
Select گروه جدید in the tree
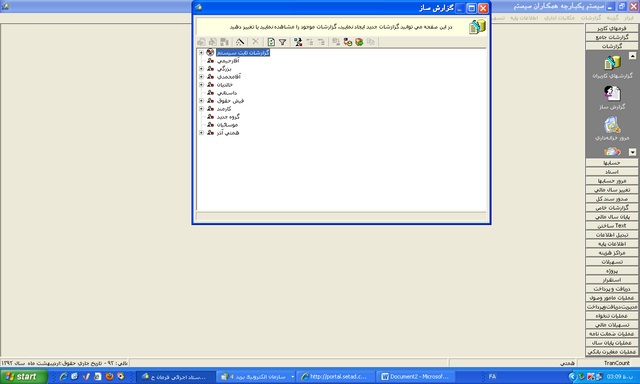(x=228, y=117)
